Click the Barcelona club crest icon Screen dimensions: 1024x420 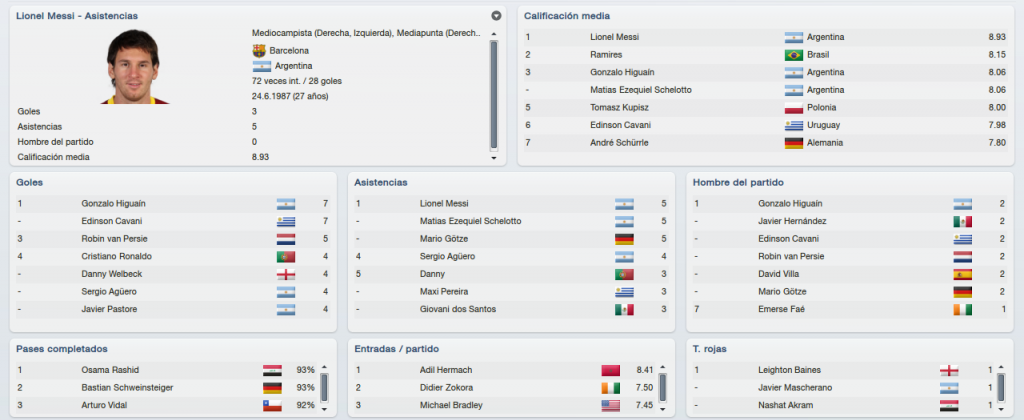(259, 50)
